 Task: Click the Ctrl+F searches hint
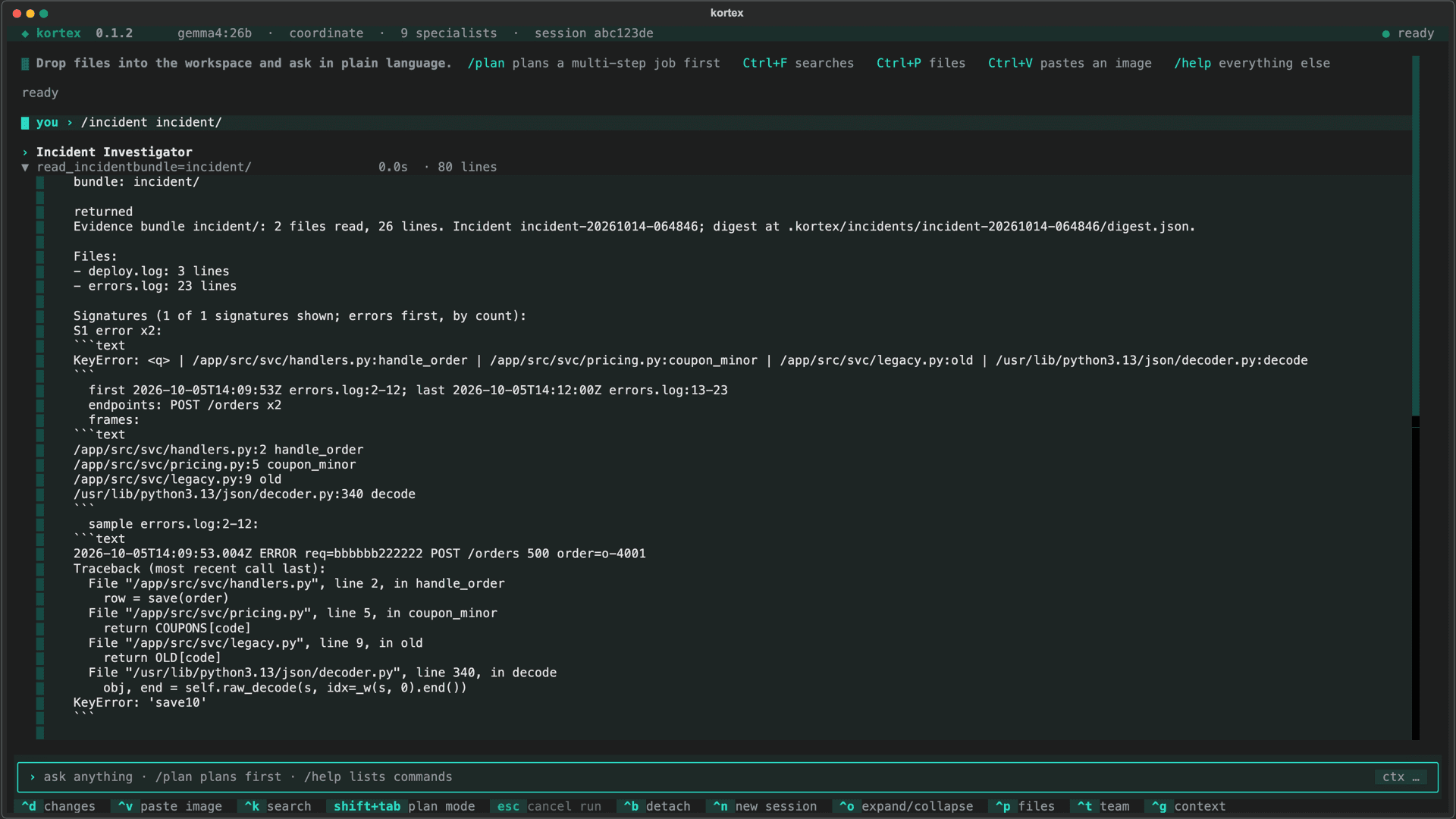coord(798,63)
